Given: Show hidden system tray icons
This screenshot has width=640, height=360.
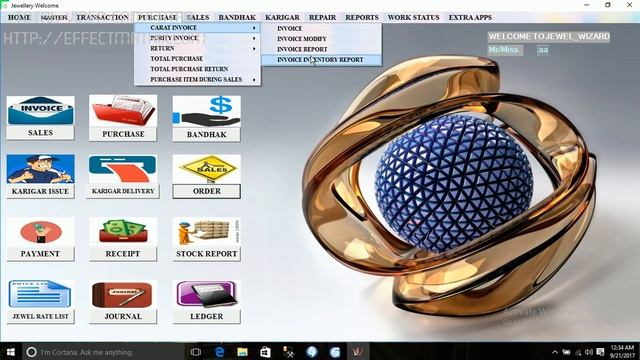Looking at the screenshot, I should coord(555,352).
